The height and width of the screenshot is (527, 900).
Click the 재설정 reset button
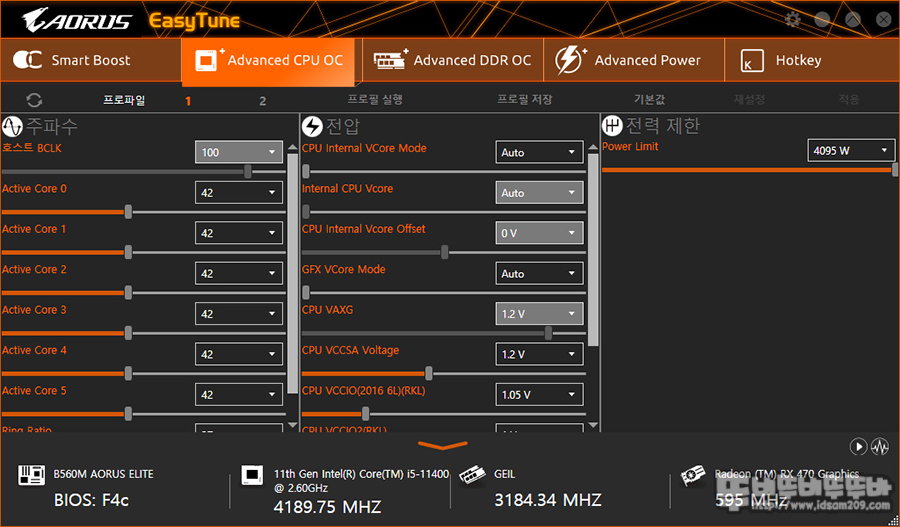click(x=749, y=99)
